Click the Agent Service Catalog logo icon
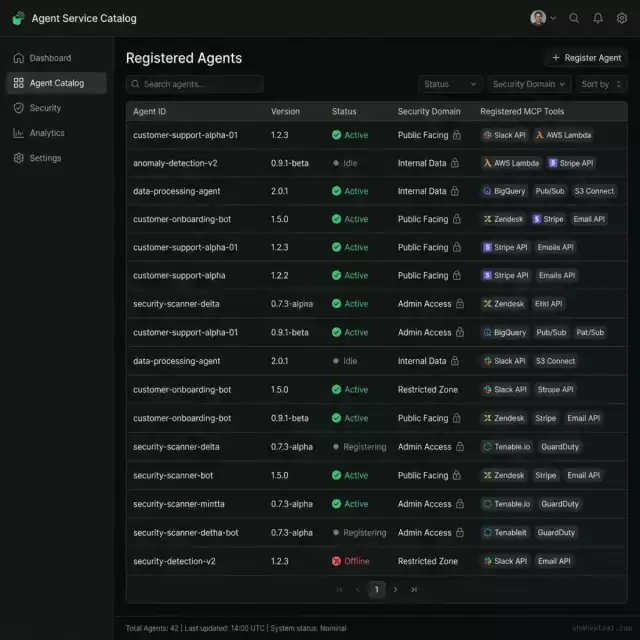640x640 pixels. click(18, 18)
